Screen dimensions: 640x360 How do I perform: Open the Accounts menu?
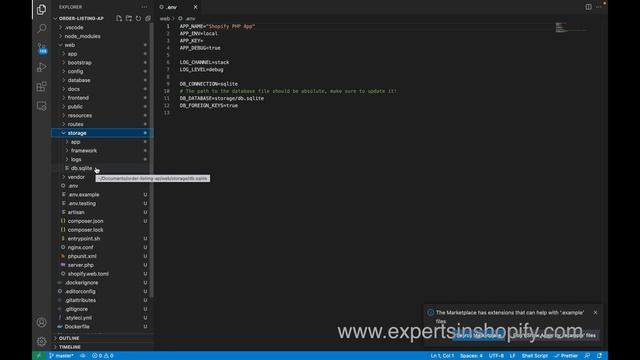pyautogui.click(x=42, y=322)
